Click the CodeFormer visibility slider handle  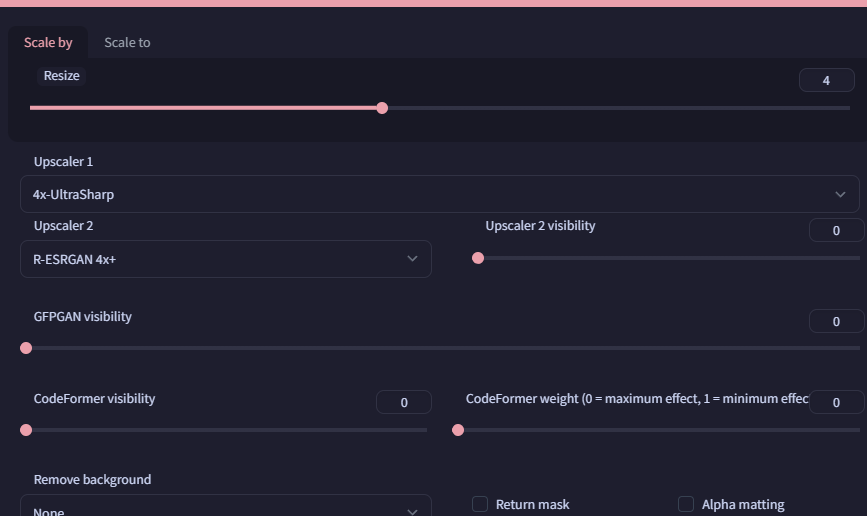(26, 430)
